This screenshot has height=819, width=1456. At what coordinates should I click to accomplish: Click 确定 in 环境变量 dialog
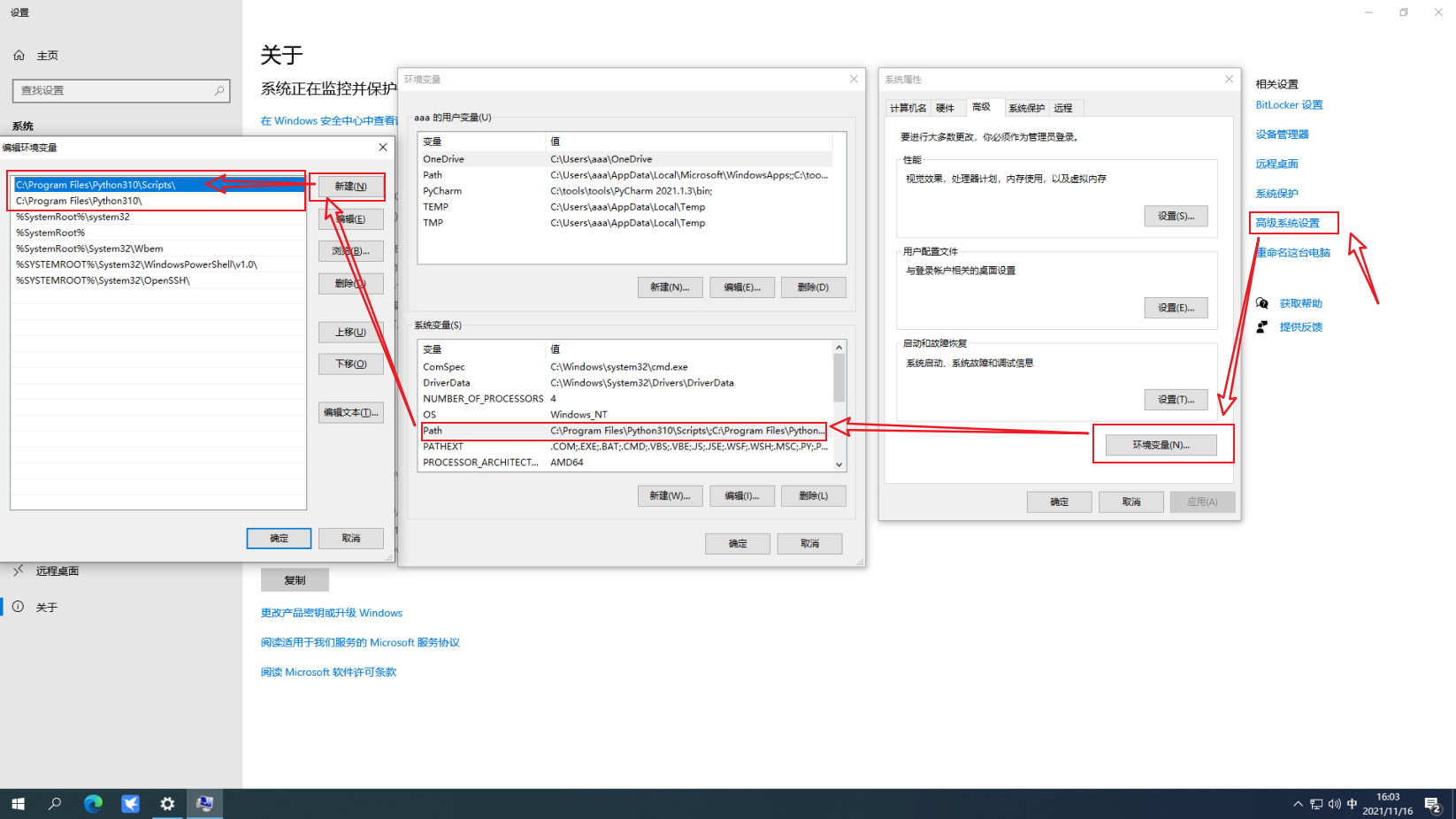coord(738,543)
